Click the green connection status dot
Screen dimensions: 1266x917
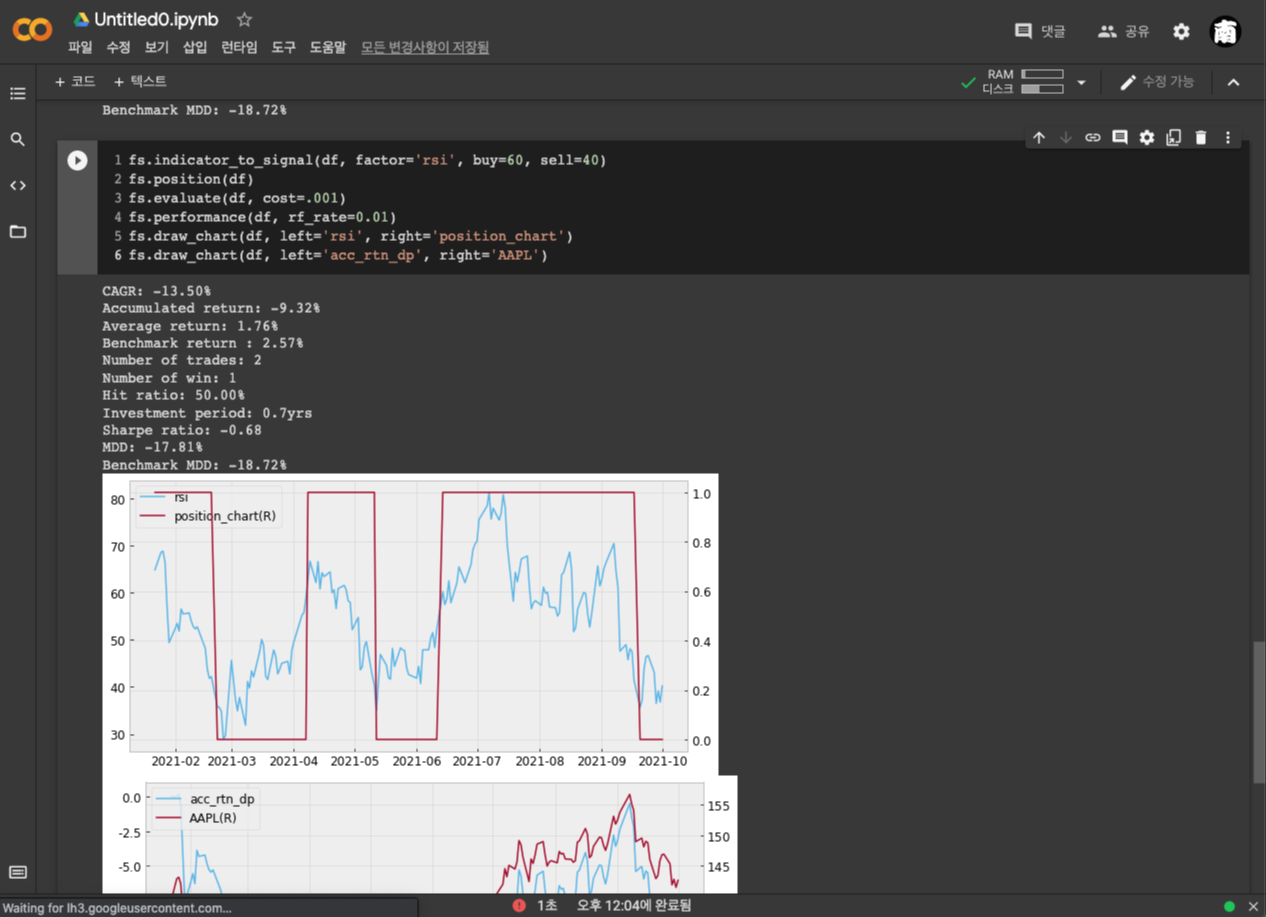1230,906
